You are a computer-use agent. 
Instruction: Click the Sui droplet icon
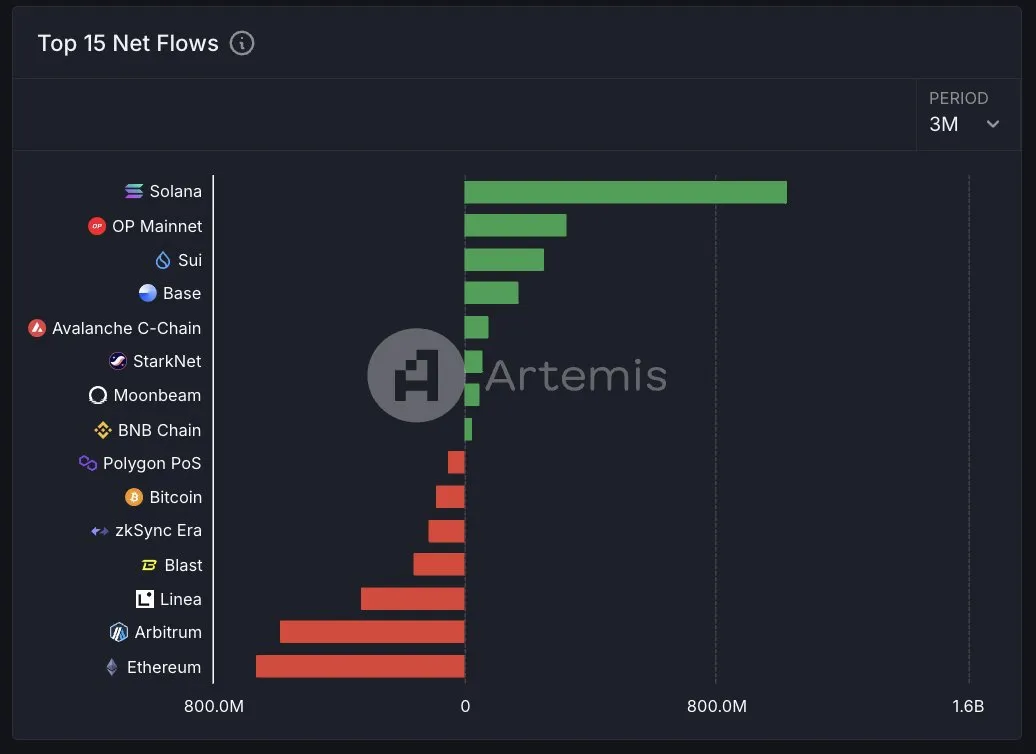coord(163,260)
